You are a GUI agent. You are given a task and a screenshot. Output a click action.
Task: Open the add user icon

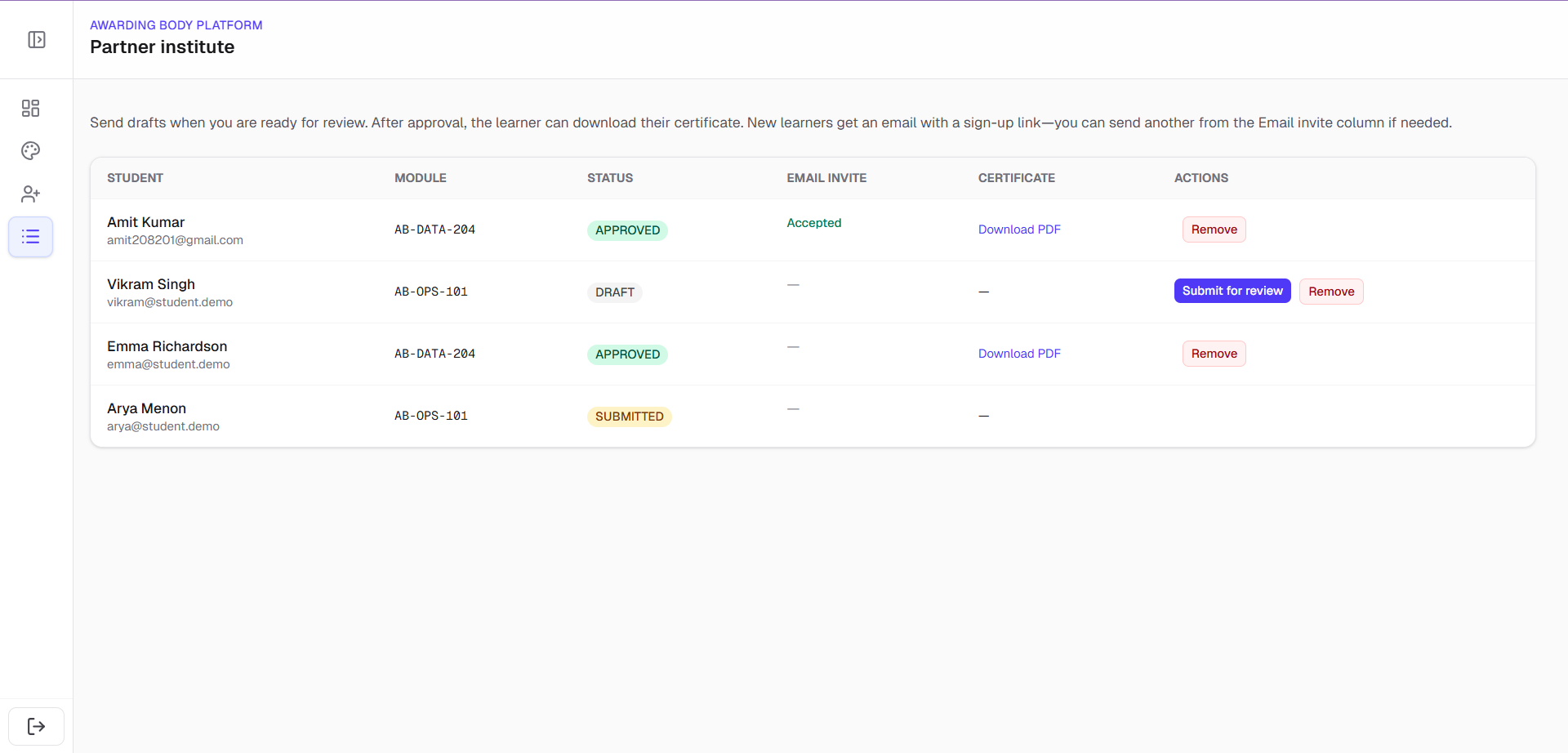[x=30, y=194]
